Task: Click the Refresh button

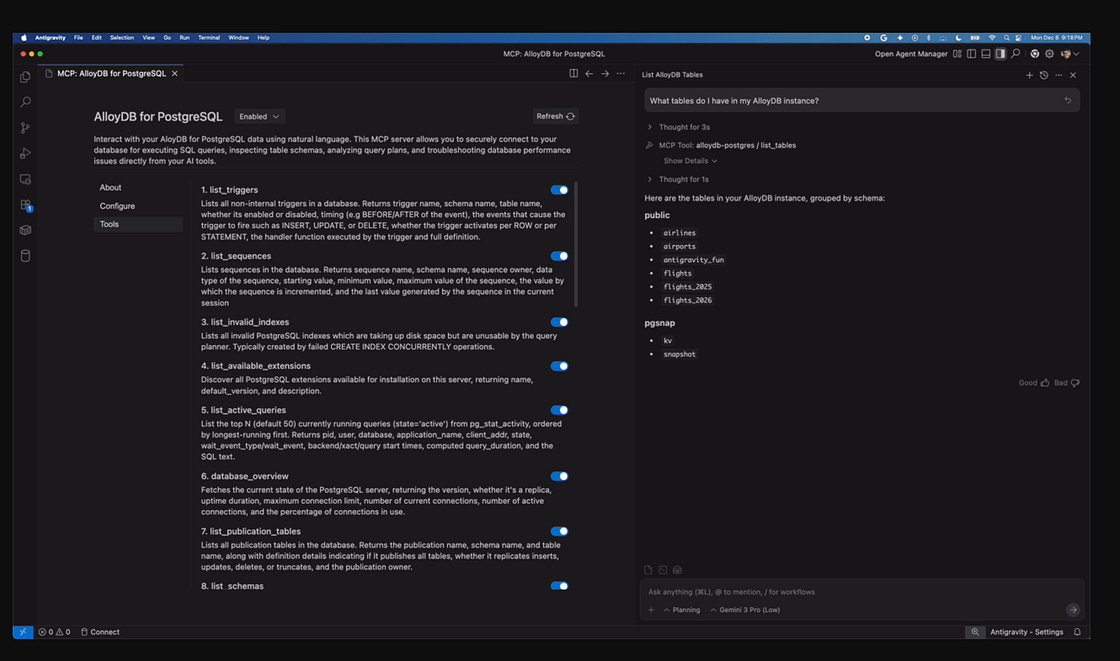Action: pos(556,116)
